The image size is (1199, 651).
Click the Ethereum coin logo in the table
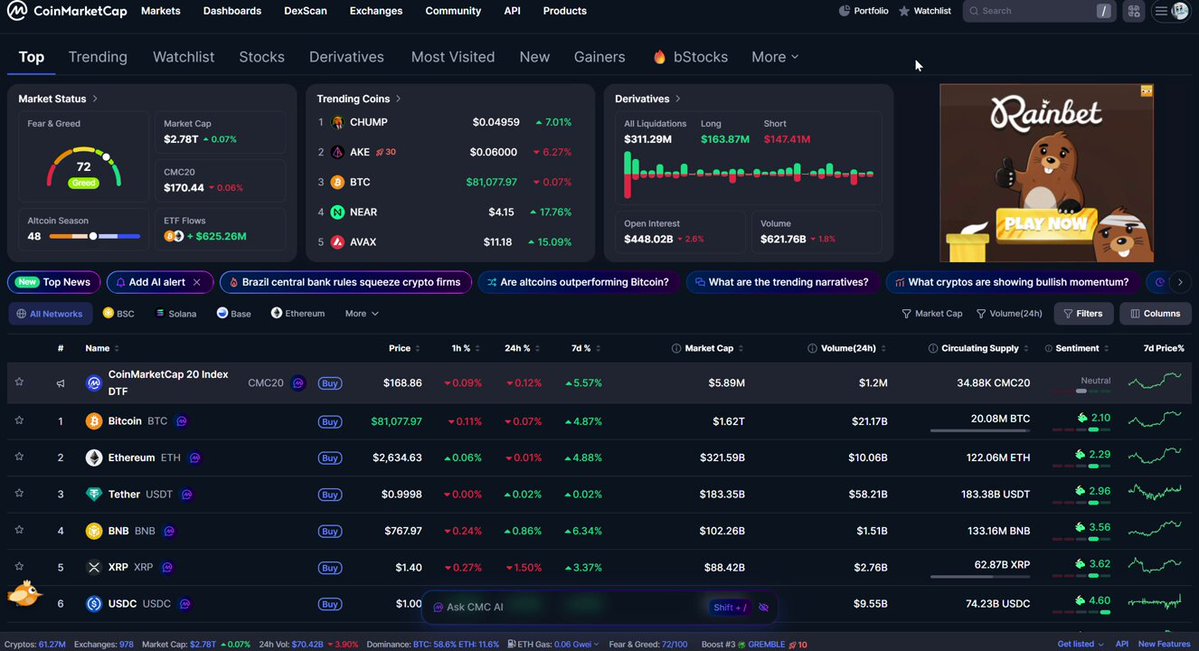[x=94, y=457]
